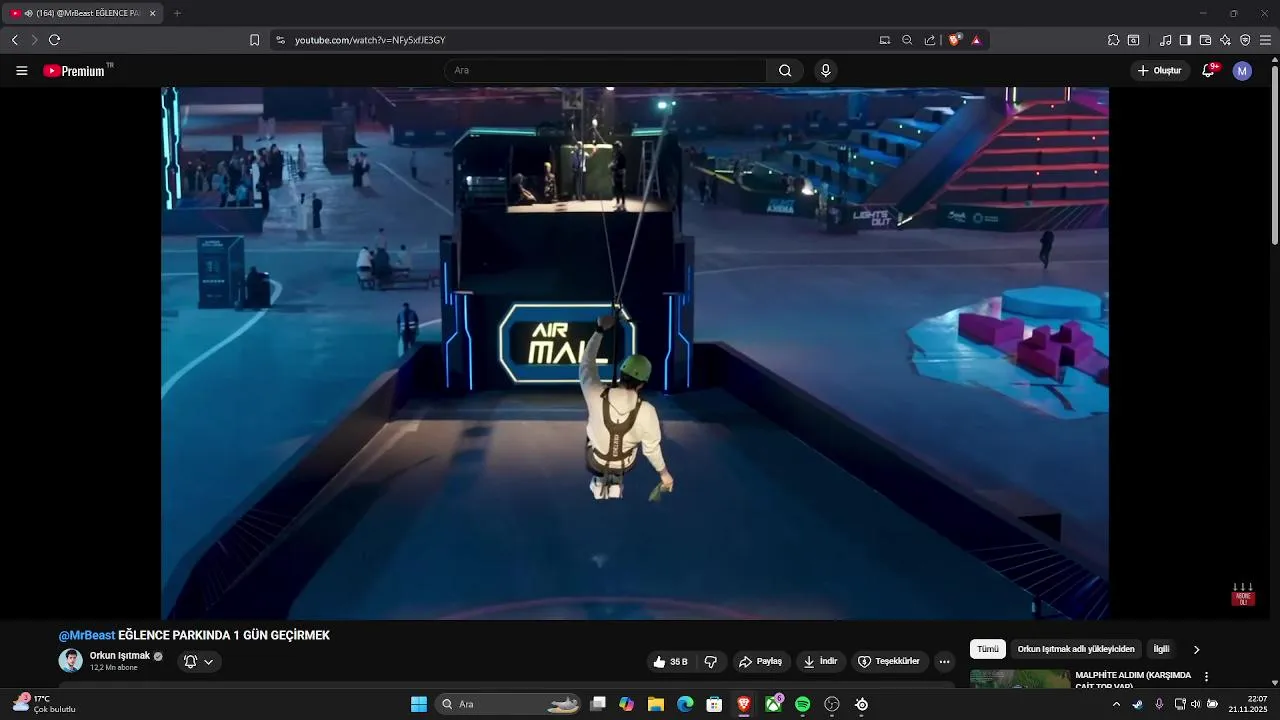The image size is (1280, 720).
Task: Open File Explorer from taskbar
Action: coord(656,704)
